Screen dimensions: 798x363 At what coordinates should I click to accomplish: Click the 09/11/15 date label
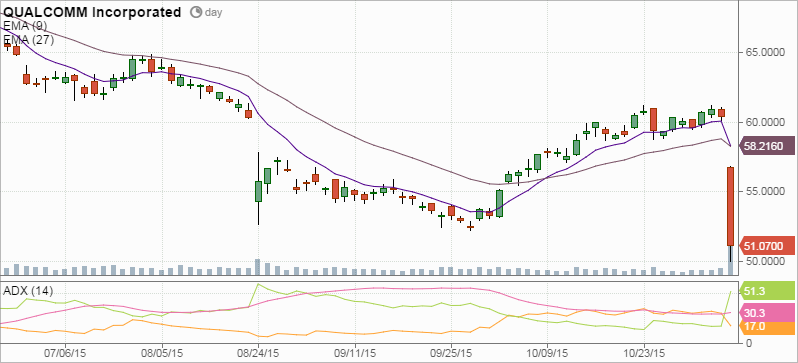pyautogui.click(x=355, y=353)
